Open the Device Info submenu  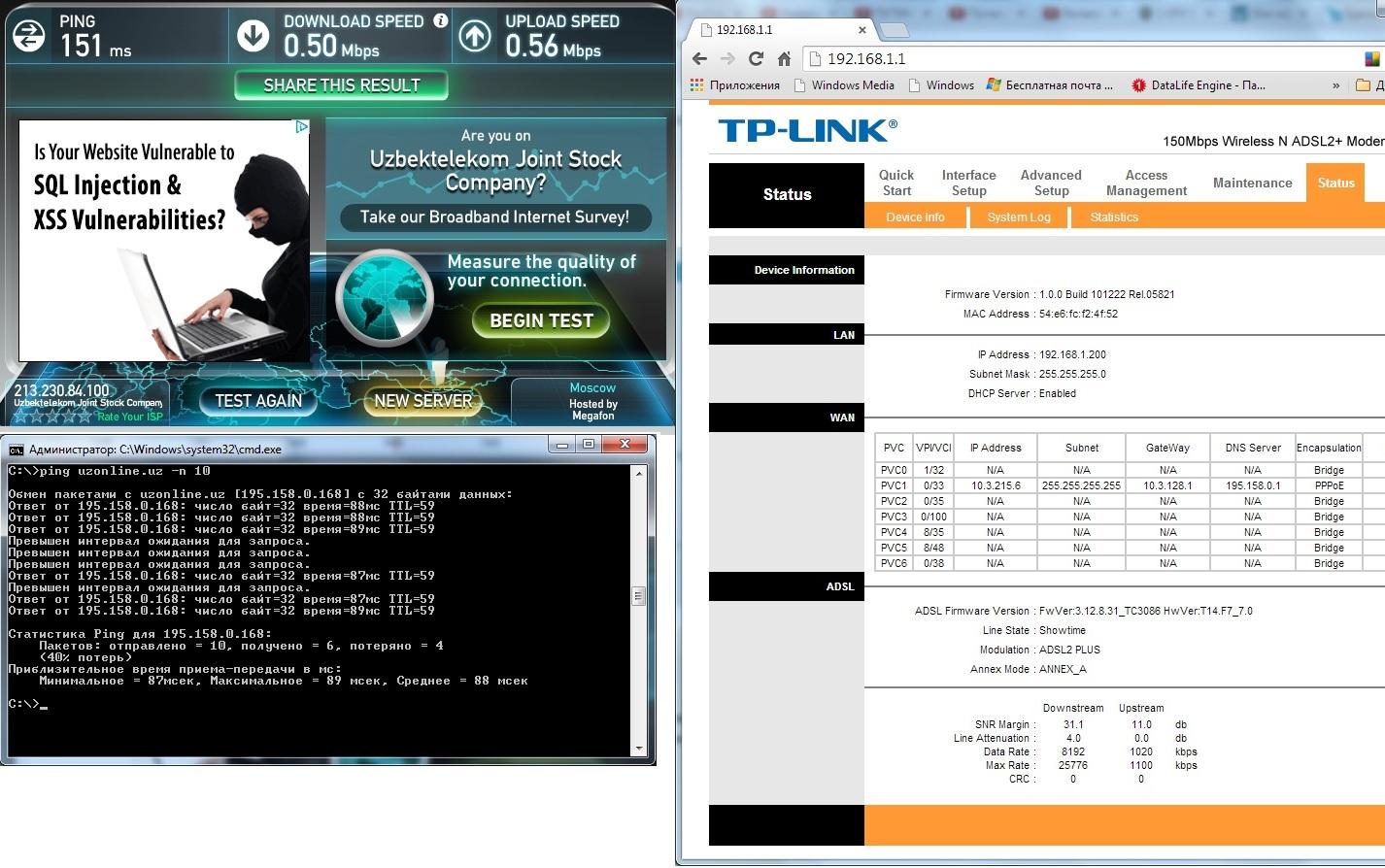pyautogui.click(x=915, y=217)
